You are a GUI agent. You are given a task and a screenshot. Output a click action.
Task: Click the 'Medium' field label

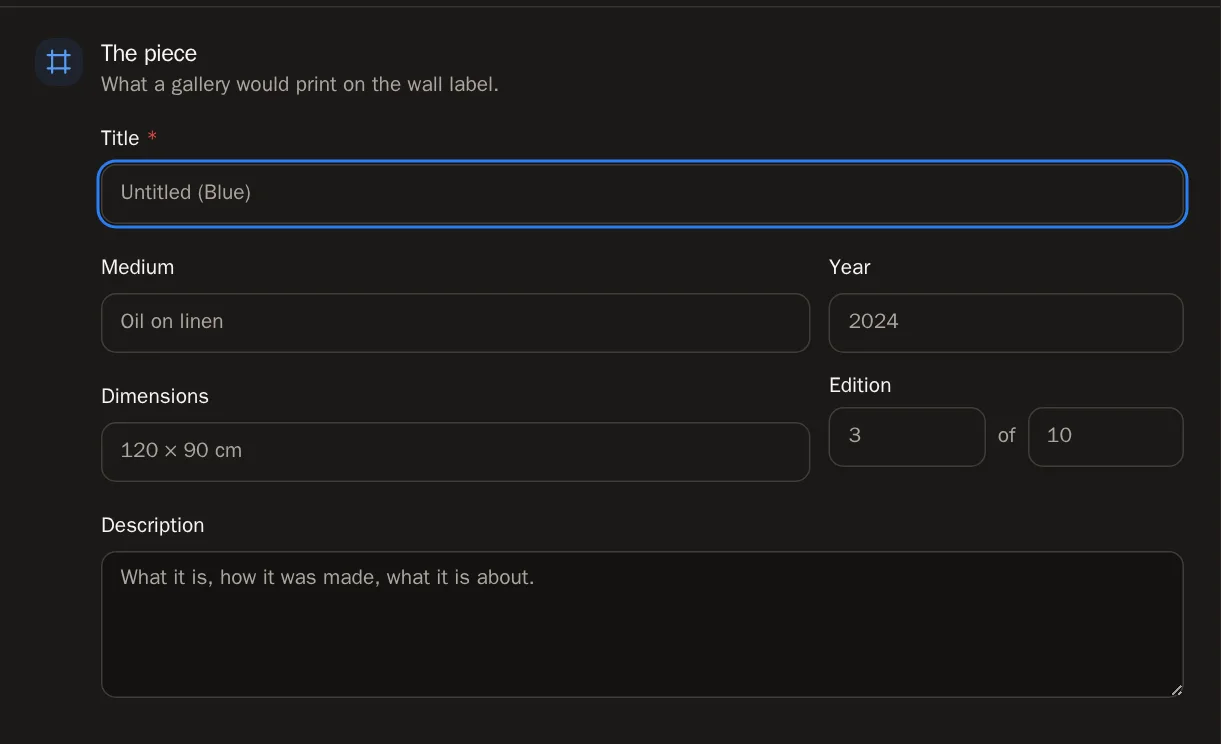[137, 267]
